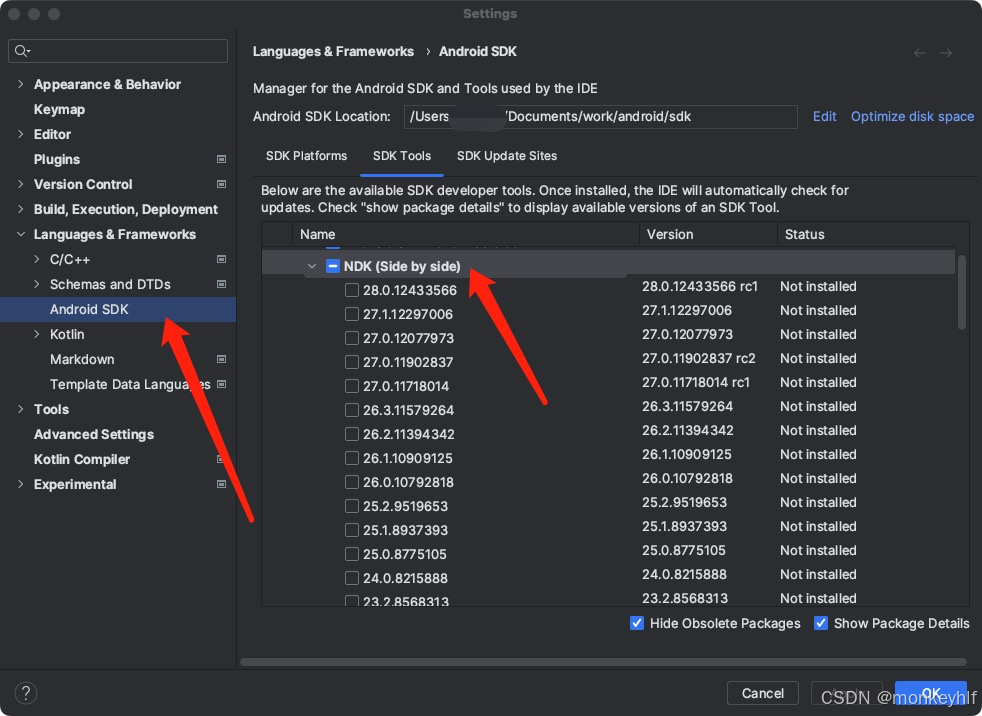Click the horizontal scrollbar below the panel
The height and width of the screenshot is (716, 982).
click(x=603, y=662)
